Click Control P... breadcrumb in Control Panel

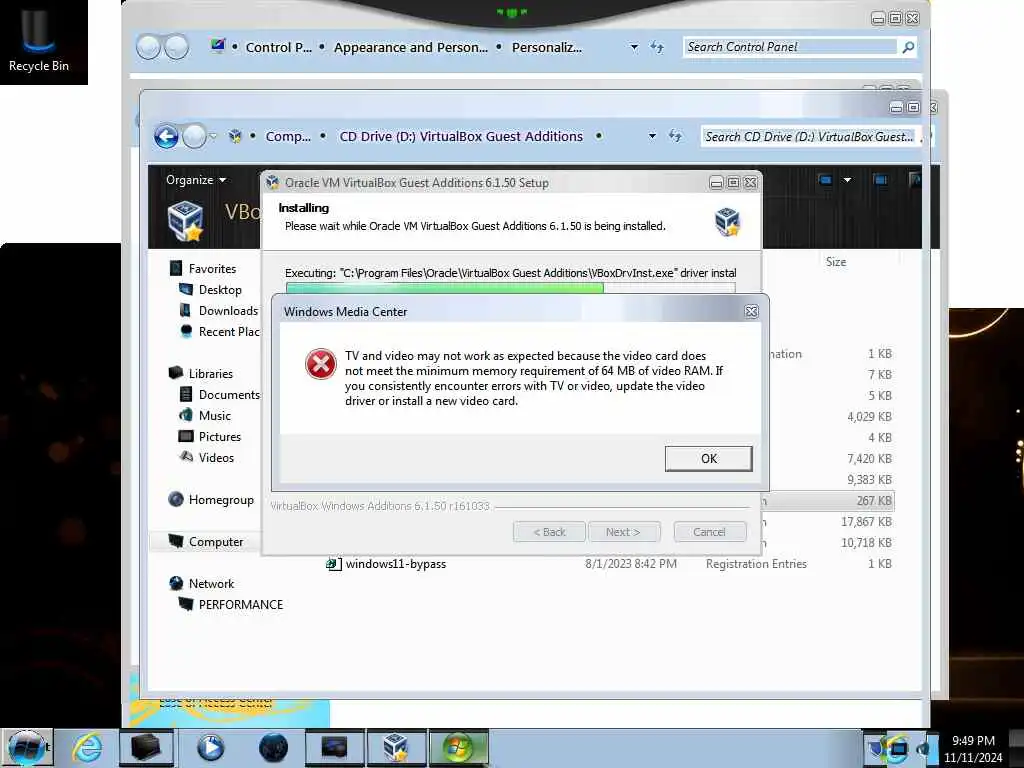pos(278,48)
